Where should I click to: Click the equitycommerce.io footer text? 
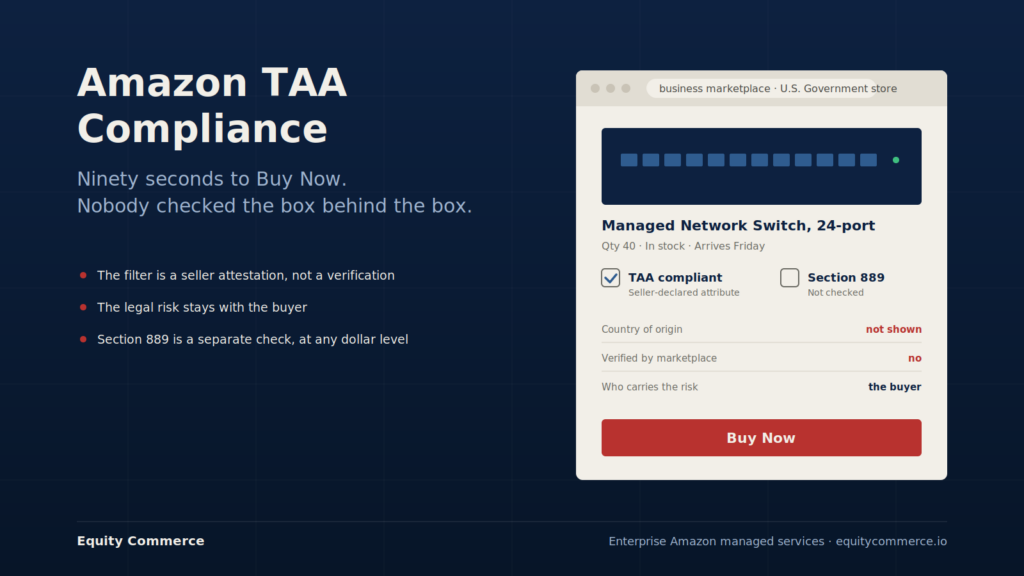[891, 541]
